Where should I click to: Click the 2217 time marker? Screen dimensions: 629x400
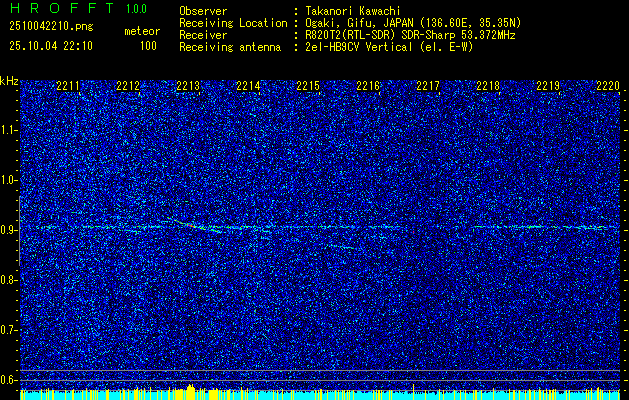point(428,86)
